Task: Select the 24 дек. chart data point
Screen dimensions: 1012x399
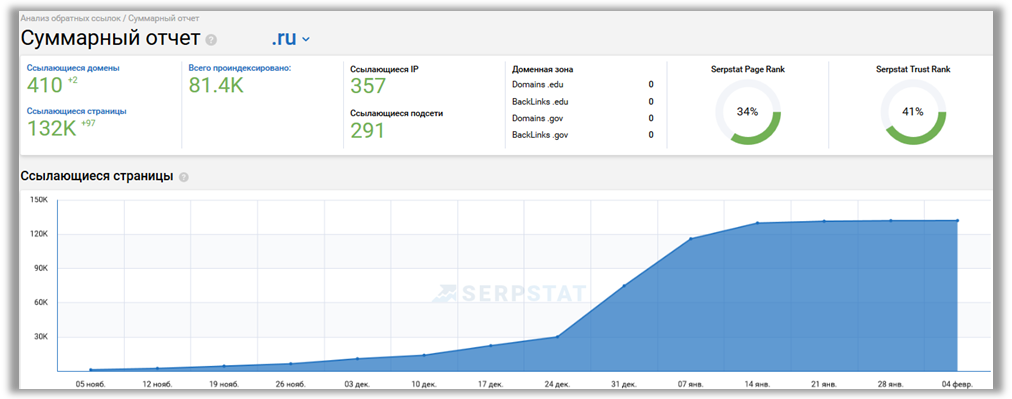Action: [x=557, y=336]
